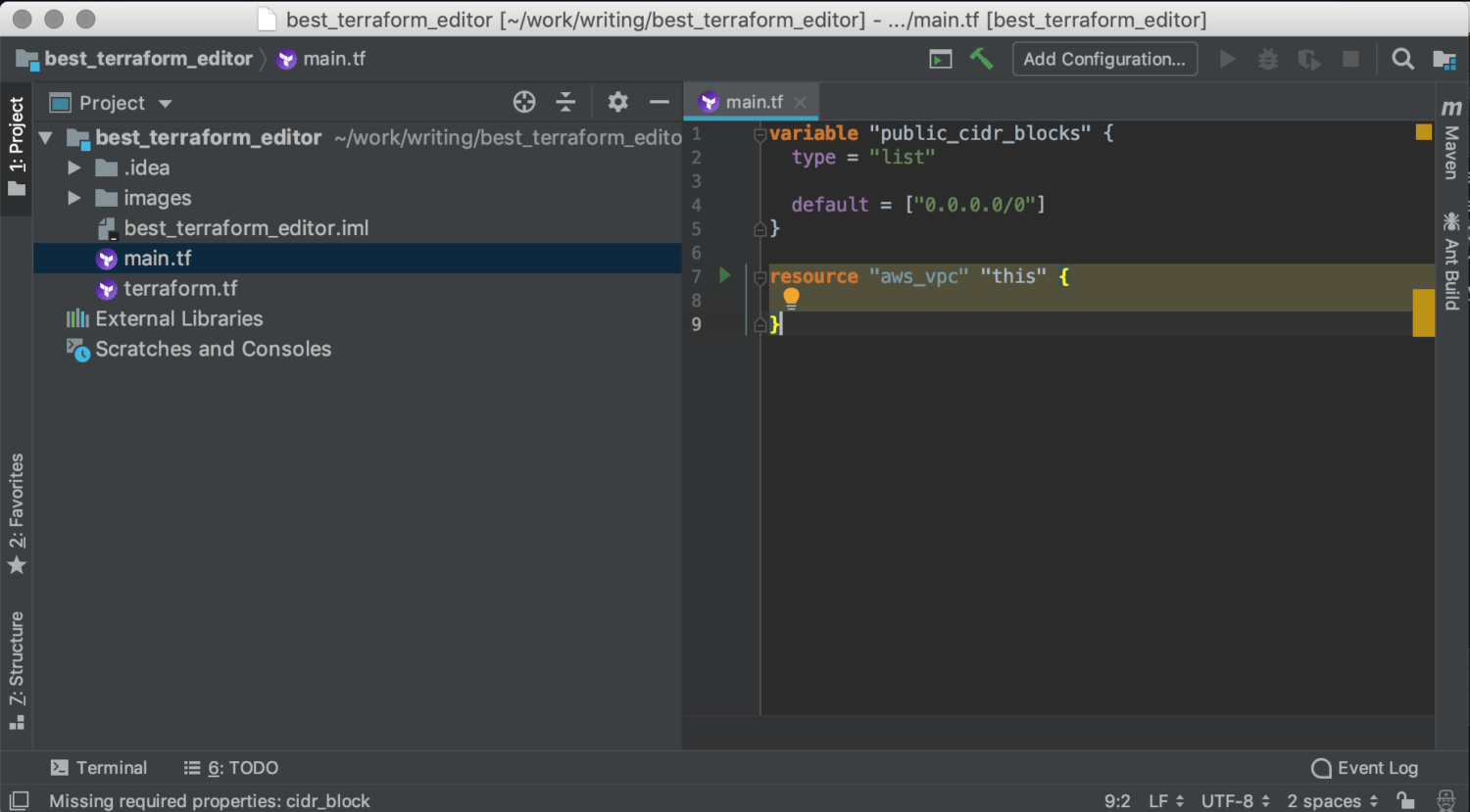Open the Ant Build tool window
Image resolution: width=1470 pixels, height=812 pixels.
click(1451, 261)
